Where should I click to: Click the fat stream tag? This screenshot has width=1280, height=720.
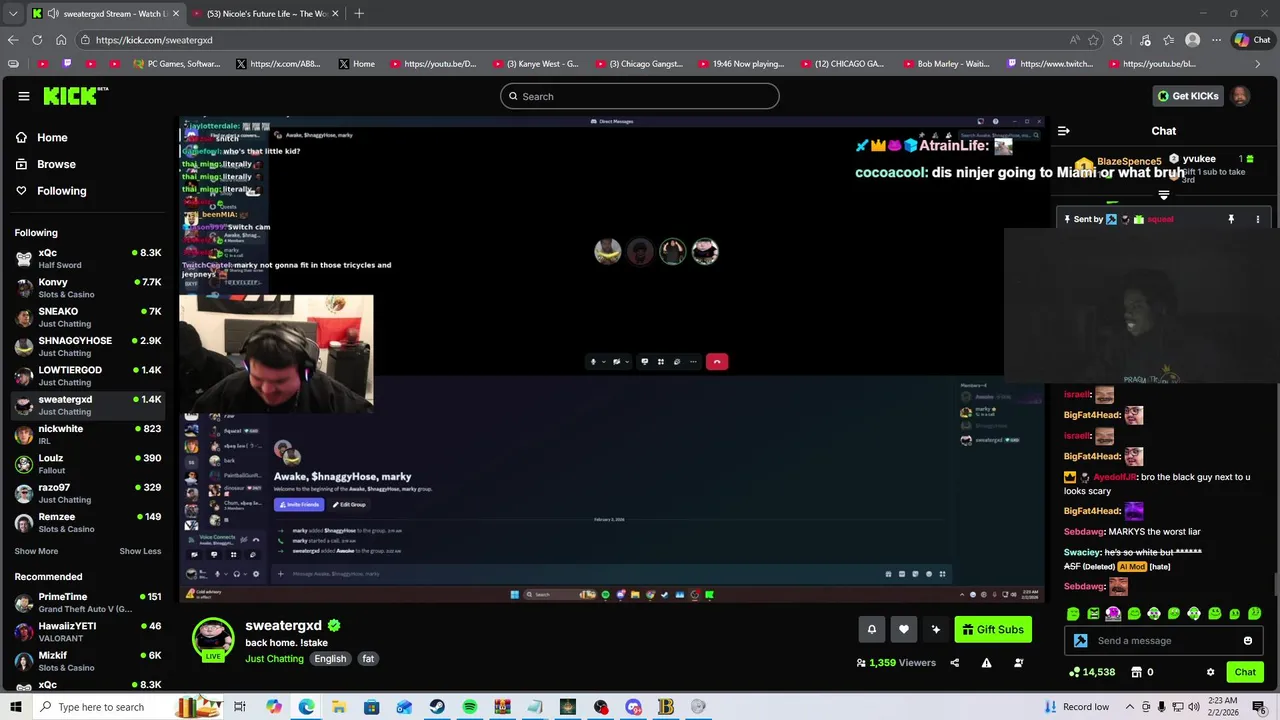pyautogui.click(x=368, y=659)
